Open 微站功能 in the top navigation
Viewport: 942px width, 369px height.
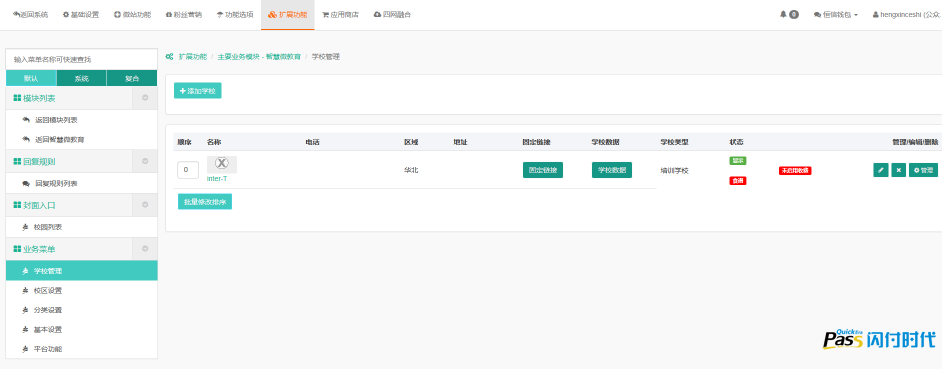pyautogui.click(x=132, y=14)
